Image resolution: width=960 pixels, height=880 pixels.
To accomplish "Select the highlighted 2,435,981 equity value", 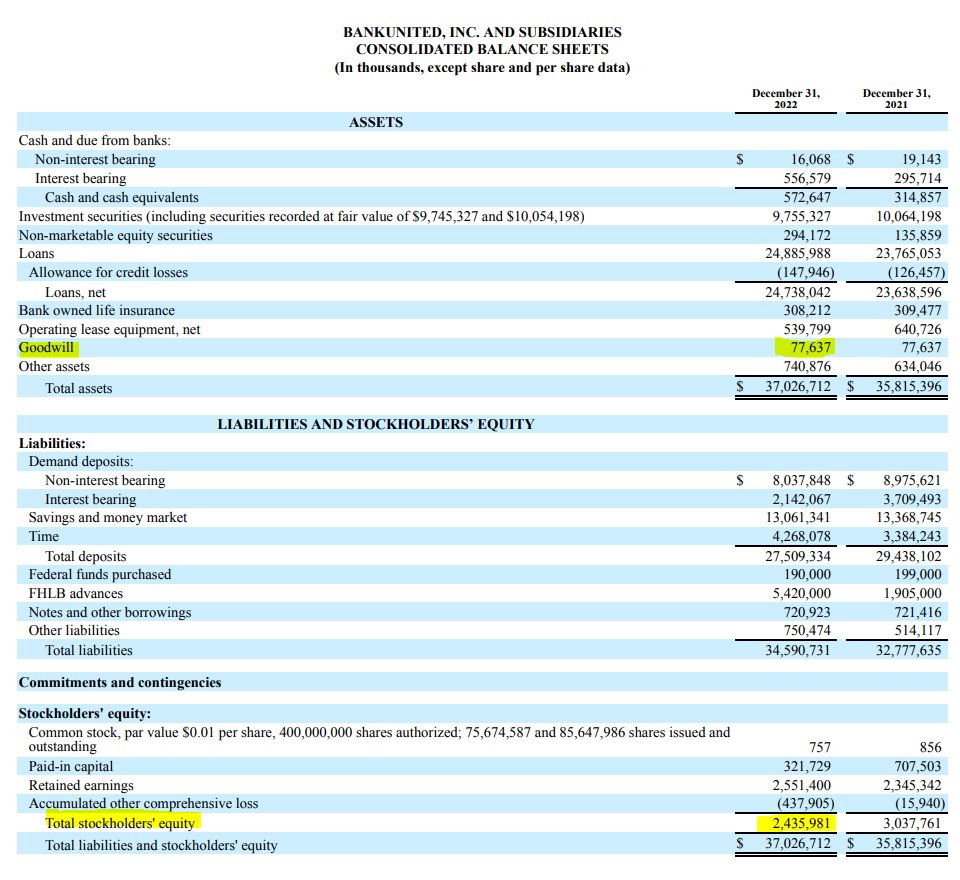I will (x=801, y=823).
